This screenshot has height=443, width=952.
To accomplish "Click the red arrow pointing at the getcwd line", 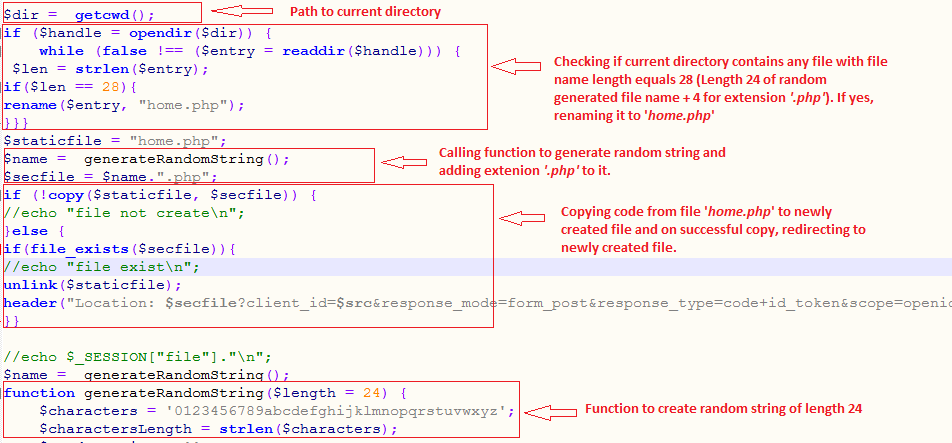I will coord(244,11).
